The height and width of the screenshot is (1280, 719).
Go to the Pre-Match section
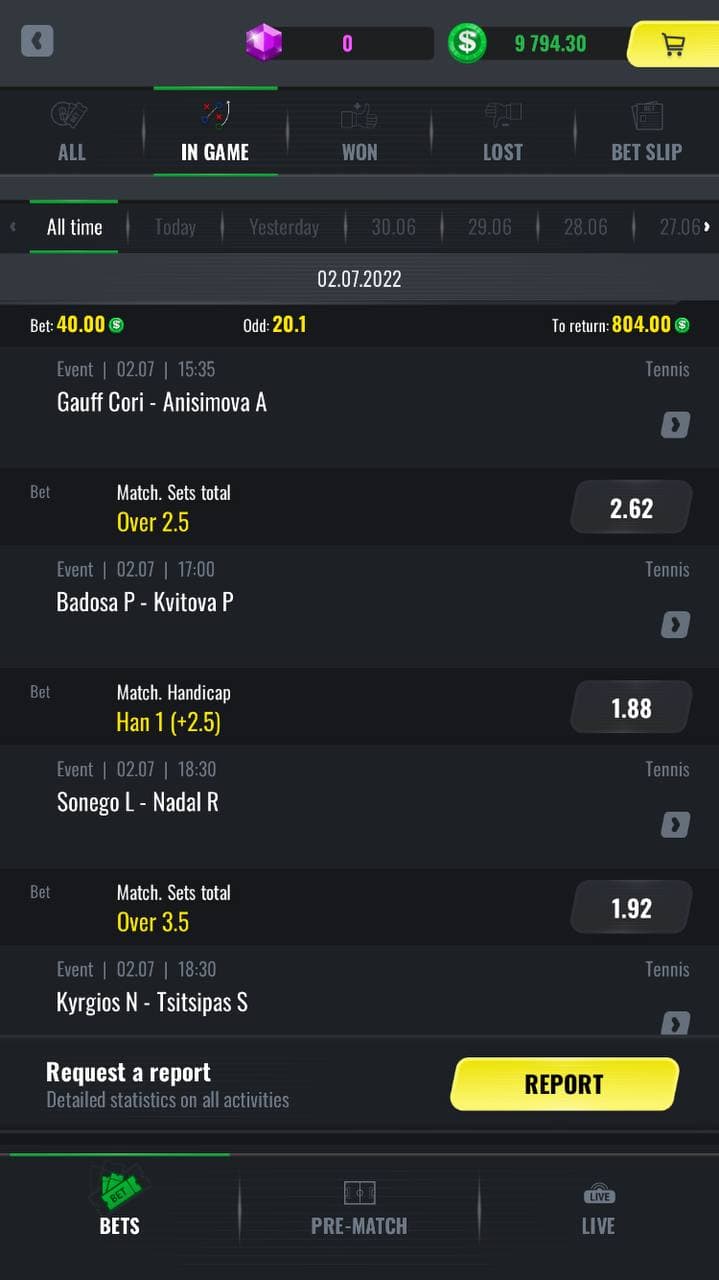(359, 1206)
